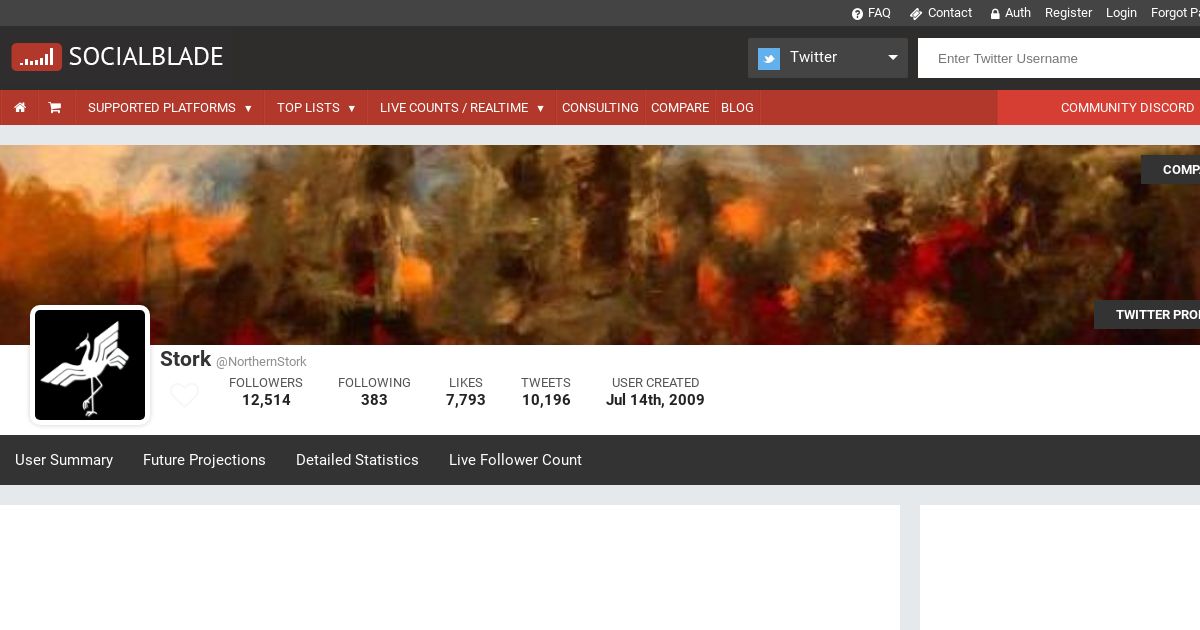Click the Stork profile name

tap(185, 359)
